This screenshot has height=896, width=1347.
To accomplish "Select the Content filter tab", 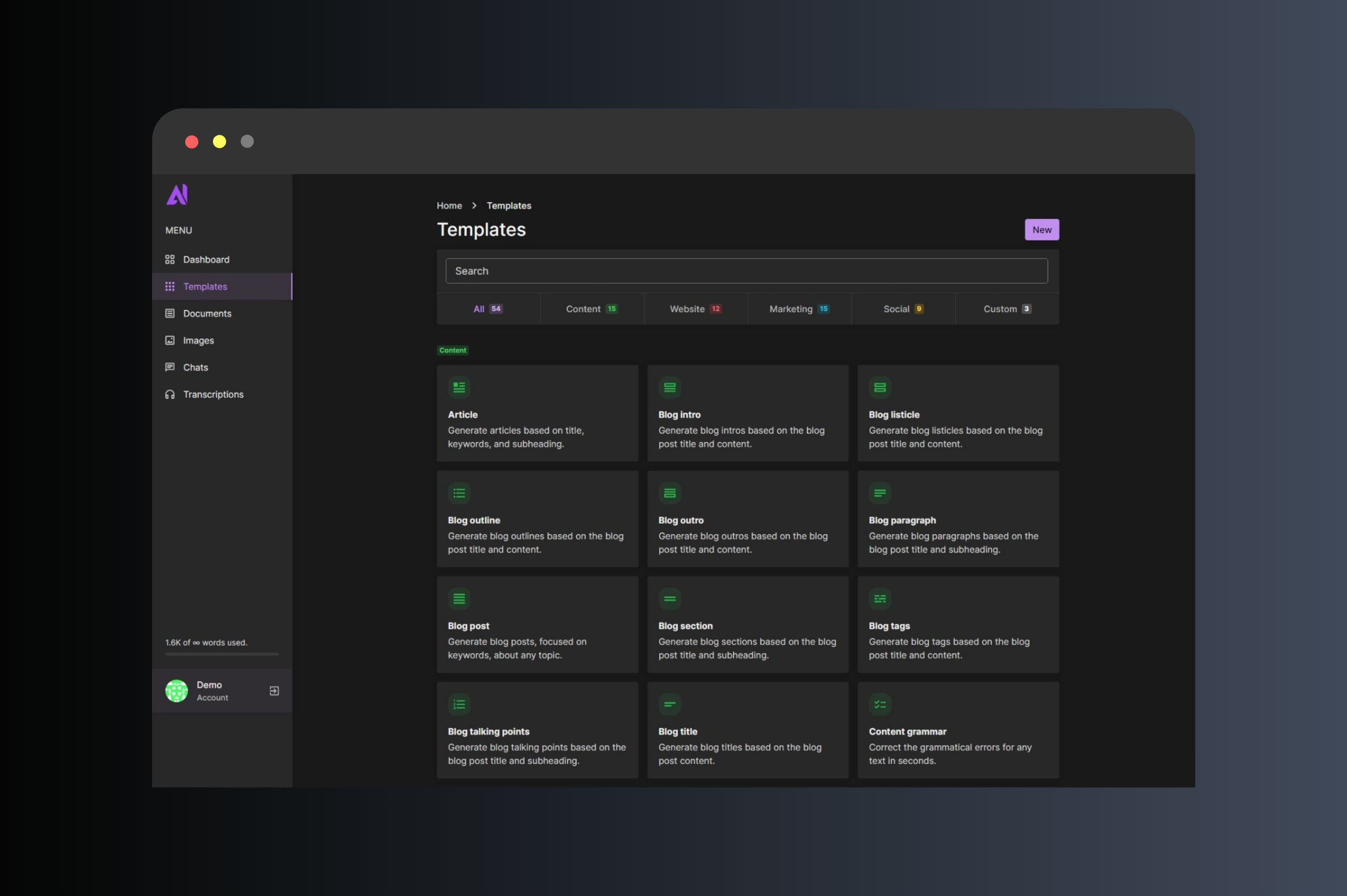I will [591, 309].
